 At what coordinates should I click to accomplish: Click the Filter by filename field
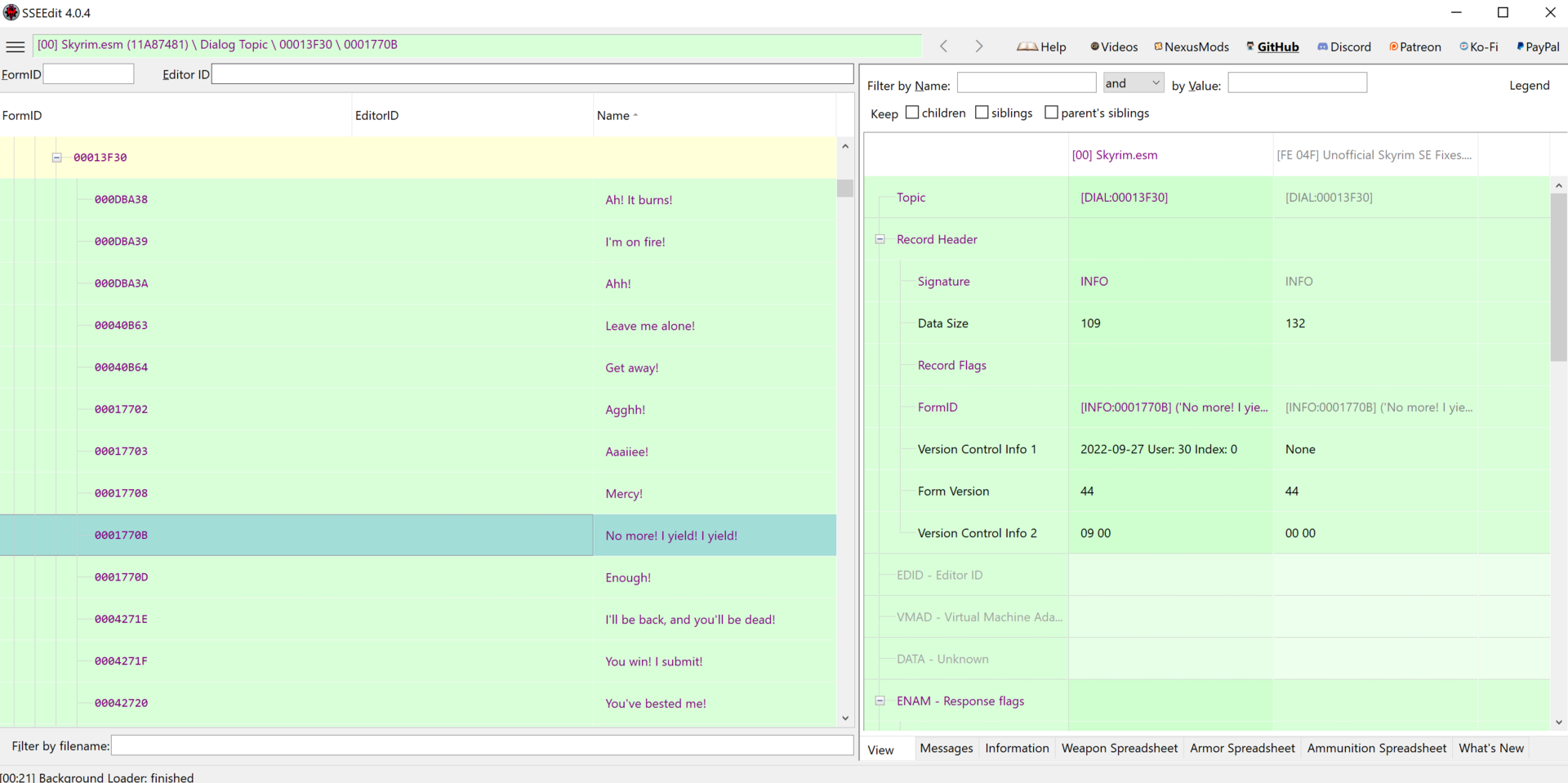(x=482, y=745)
